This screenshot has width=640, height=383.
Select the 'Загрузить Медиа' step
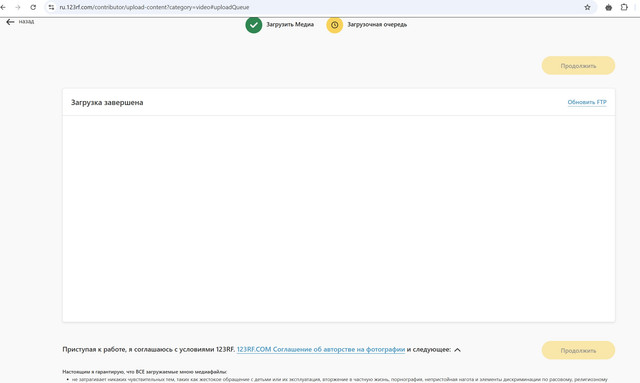(290, 24)
